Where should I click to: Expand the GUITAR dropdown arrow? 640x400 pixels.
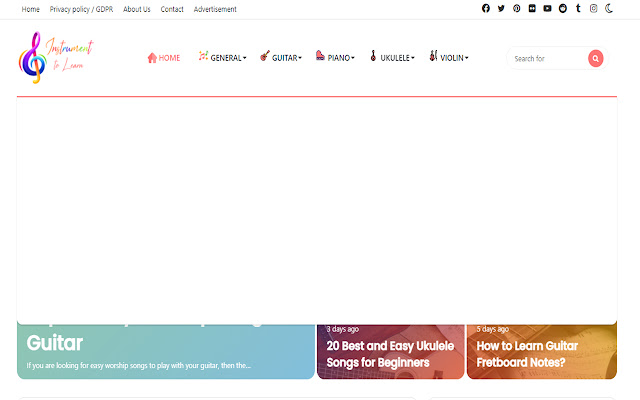click(x=300, y=58)
